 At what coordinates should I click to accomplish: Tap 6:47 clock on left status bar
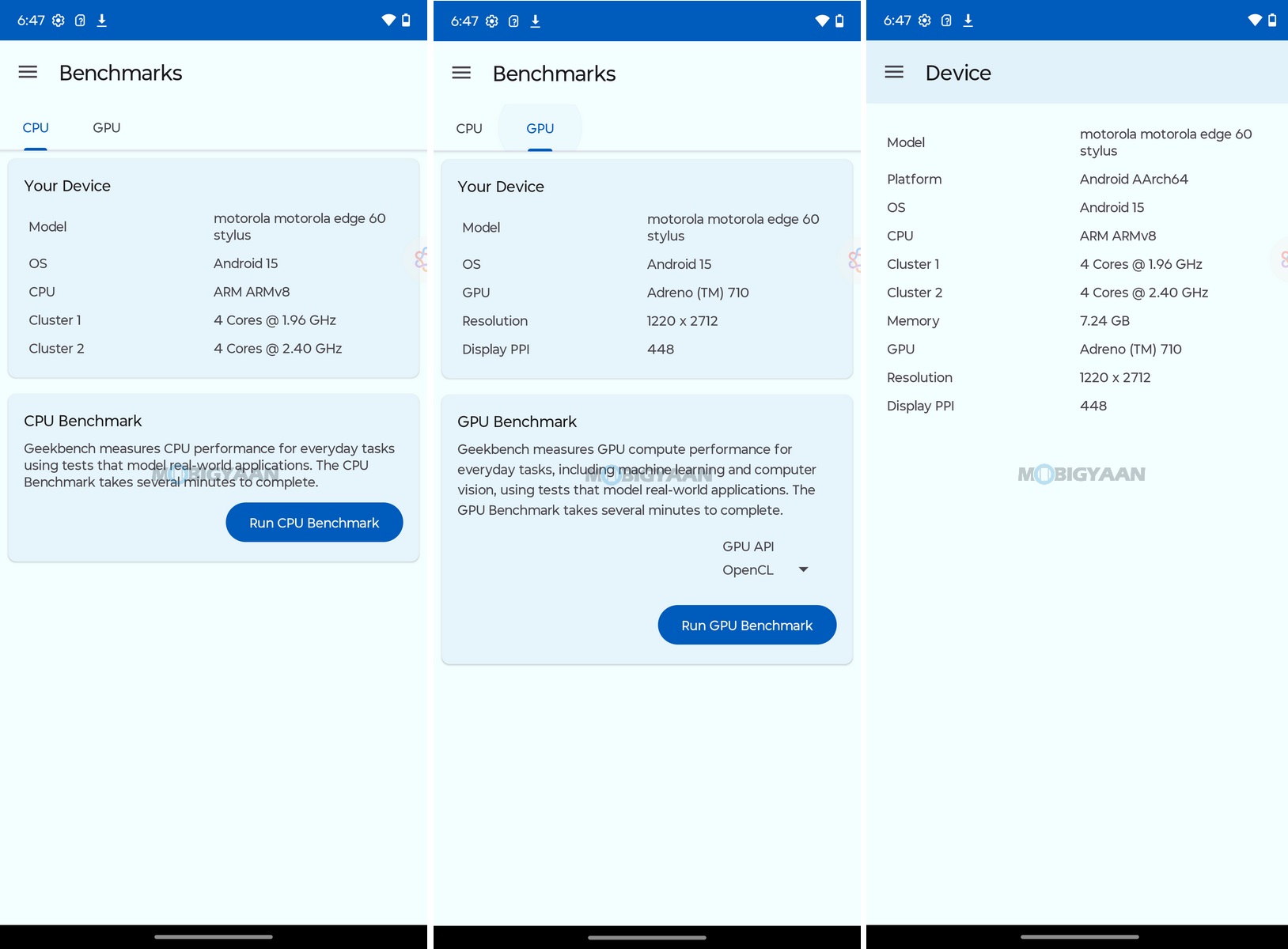(x=31, y=21)
